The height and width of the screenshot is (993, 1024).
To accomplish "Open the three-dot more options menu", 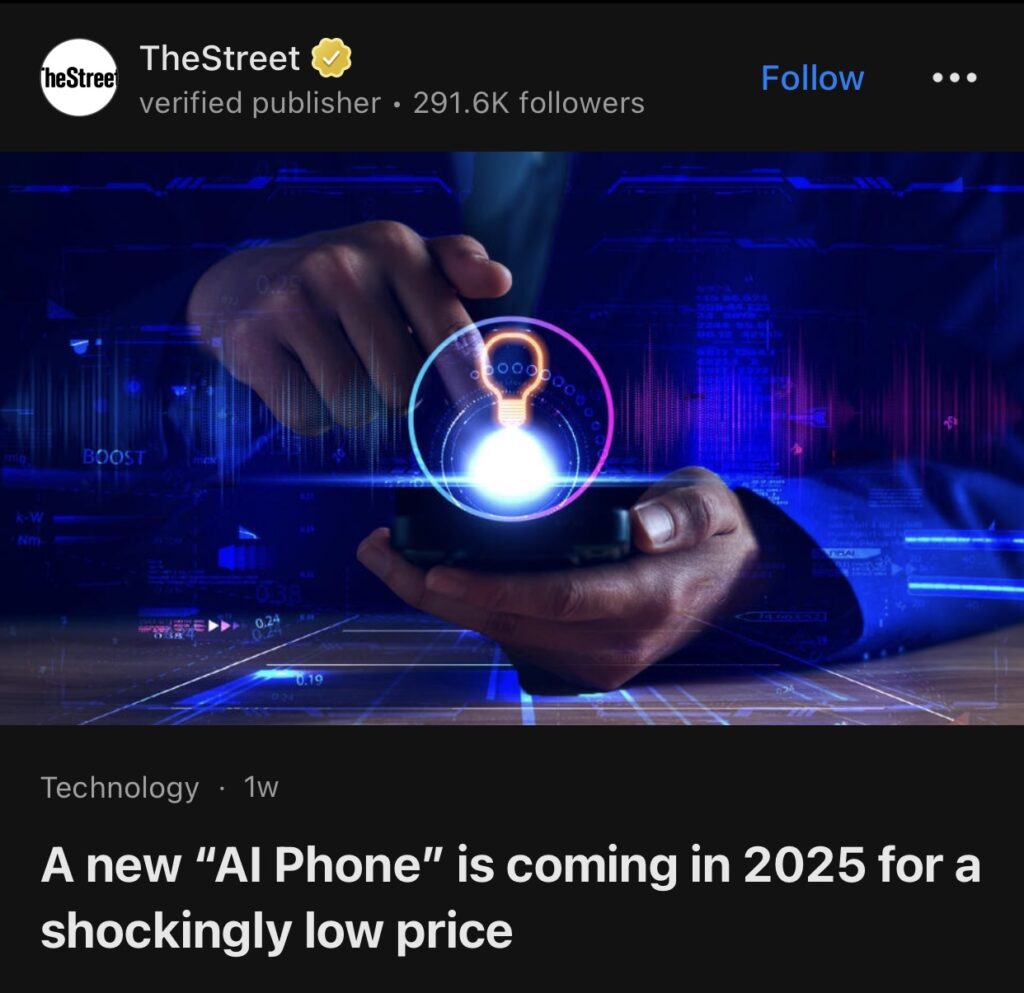I will coord(954,78).
